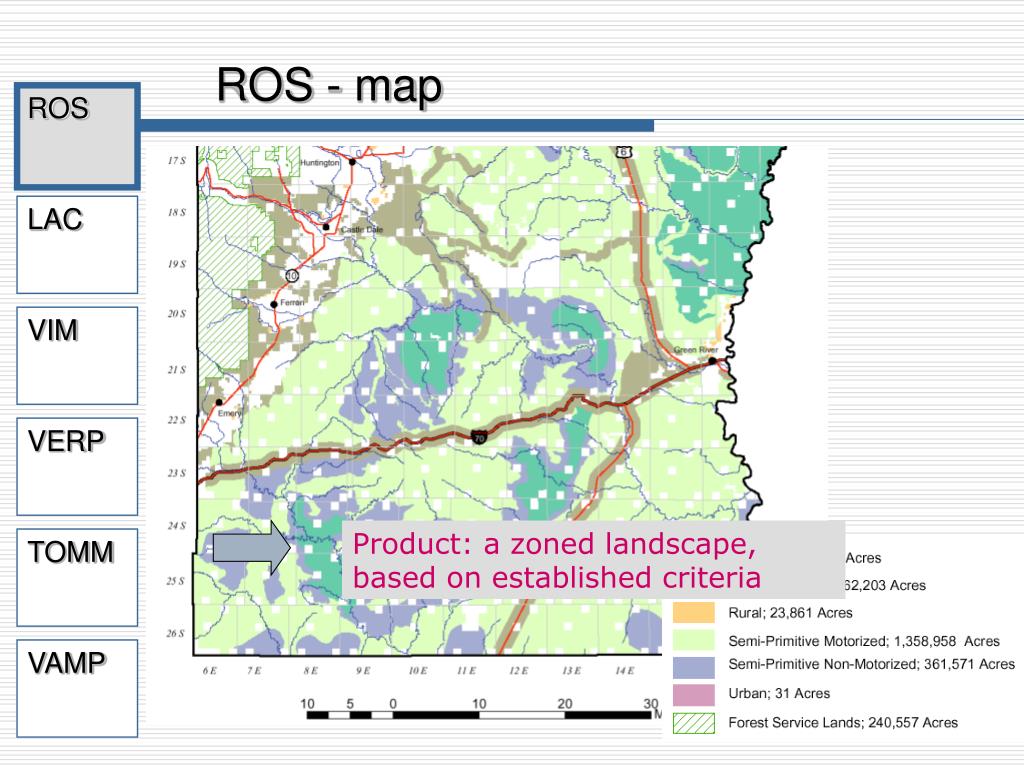Select the ROS box in sidebar
The height and width of the screenshot is (768, 1024).
[77, 136]
